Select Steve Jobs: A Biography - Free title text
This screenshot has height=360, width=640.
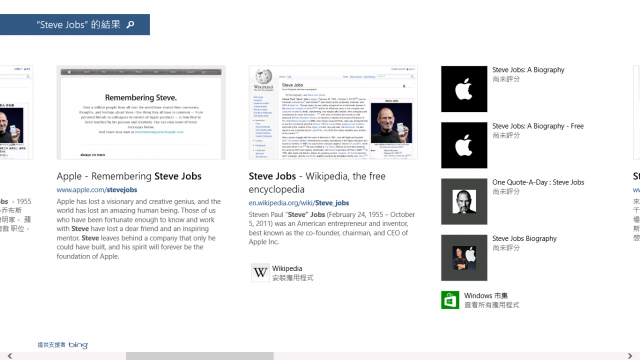[x=538, y=126]
